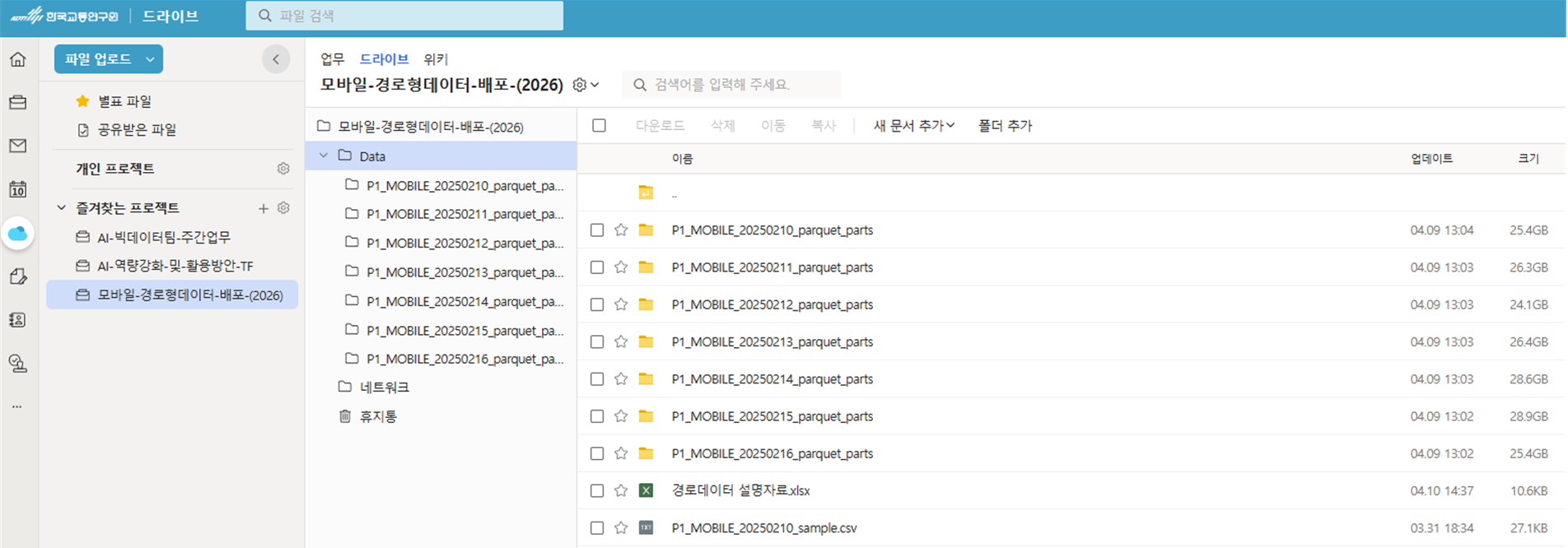Switch to the 업무 tab
The width and height of the screenshot is (1568, 548).
coord(332,59)
